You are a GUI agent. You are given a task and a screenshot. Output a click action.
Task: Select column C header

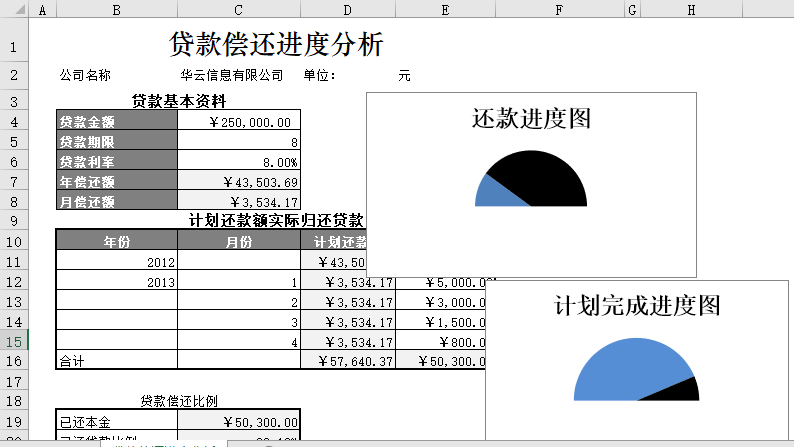238,10
